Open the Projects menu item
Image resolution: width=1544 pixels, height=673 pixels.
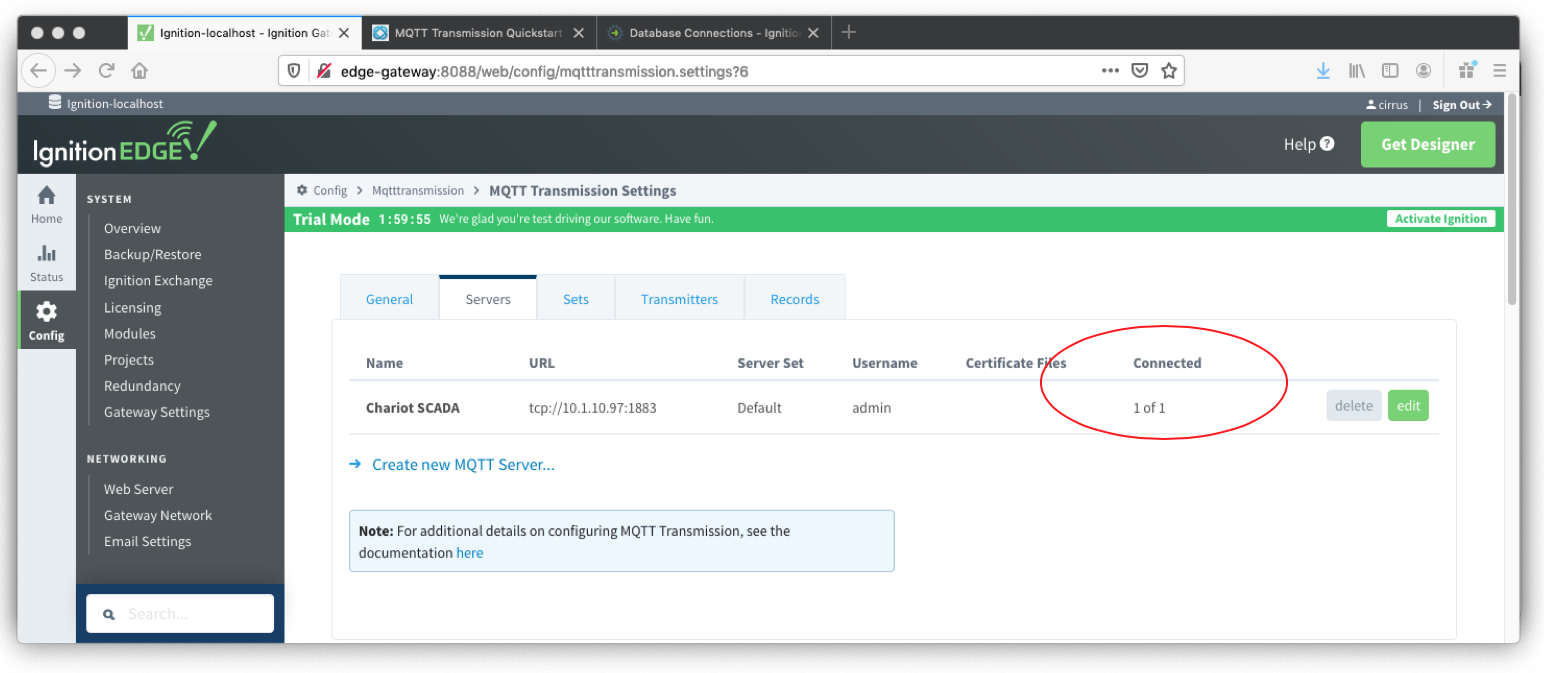[x=129, y=360]
